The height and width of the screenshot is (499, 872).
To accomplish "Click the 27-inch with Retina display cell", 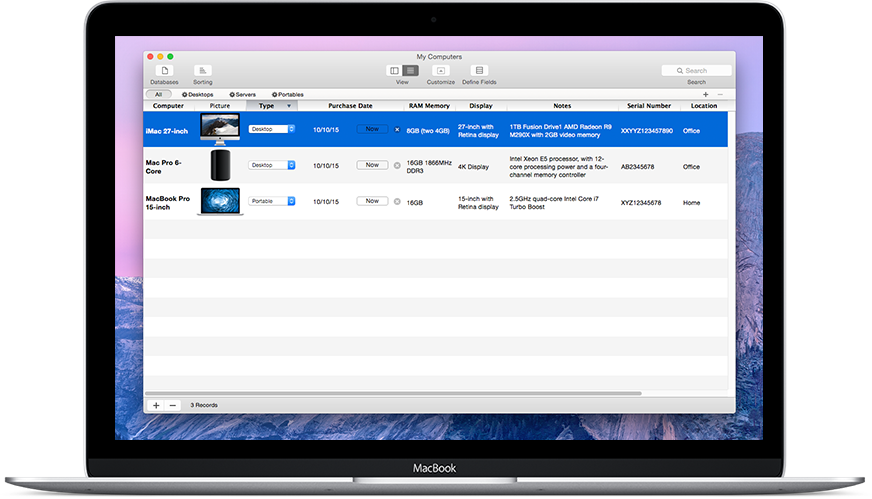I will click(478, 131).
